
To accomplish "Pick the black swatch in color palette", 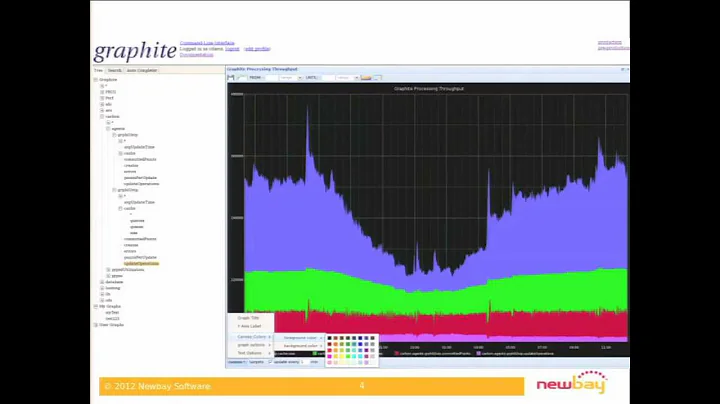I will 329,338.
